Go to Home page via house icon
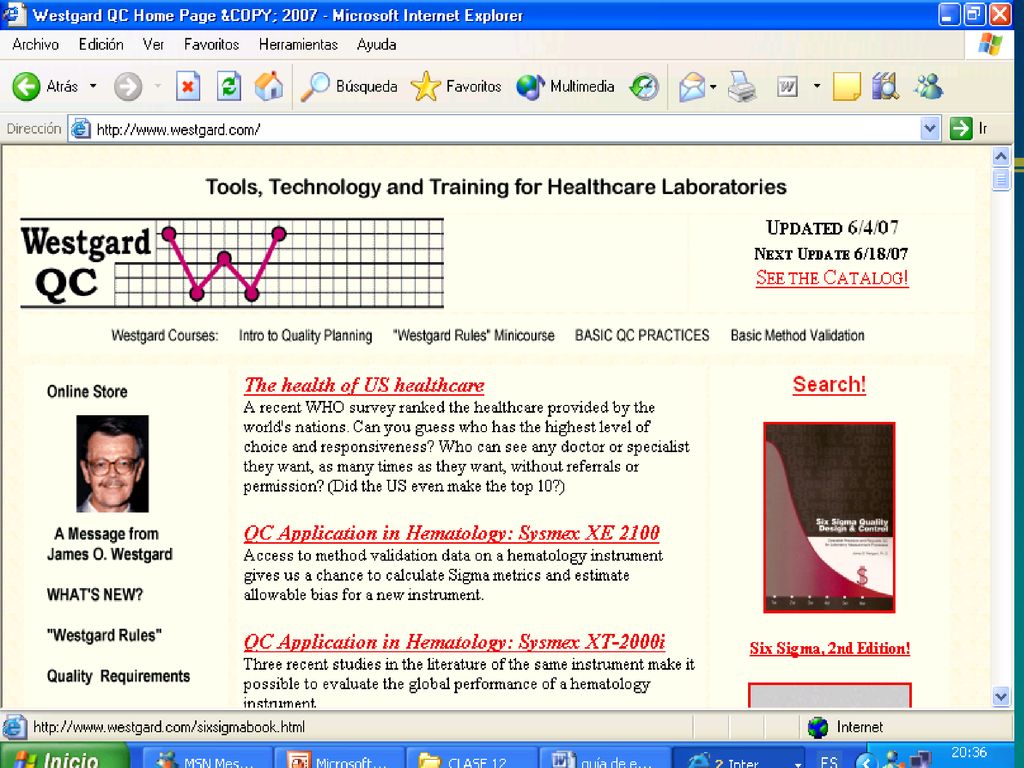Screen dimensions: 1024x768 pos(269,86)
